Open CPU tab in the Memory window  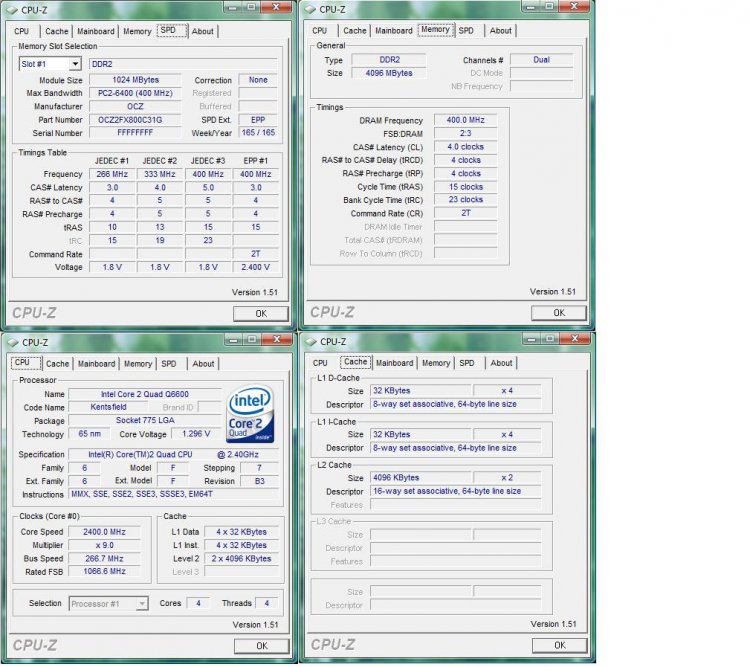tap(320, 31)
